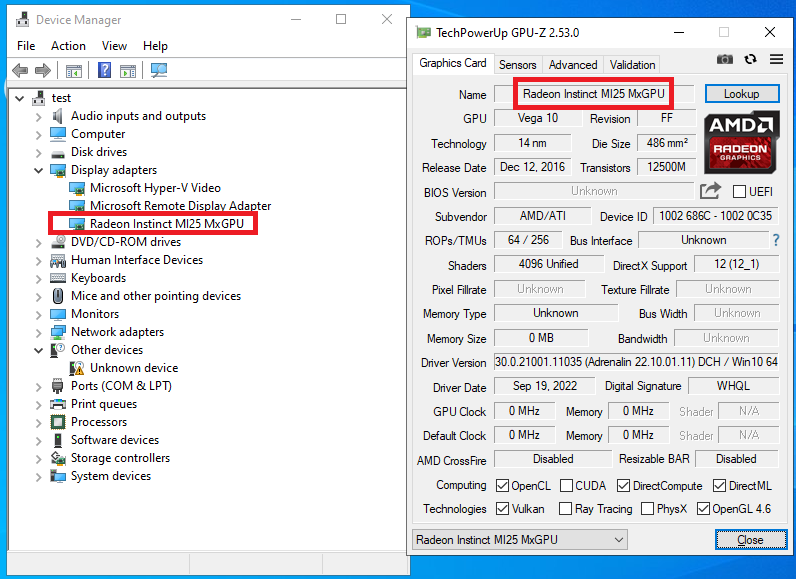Select Radeon Instinct MI25 MxGPU in device tree
Viewport: 796px width, 579px height.
[167, 224]
